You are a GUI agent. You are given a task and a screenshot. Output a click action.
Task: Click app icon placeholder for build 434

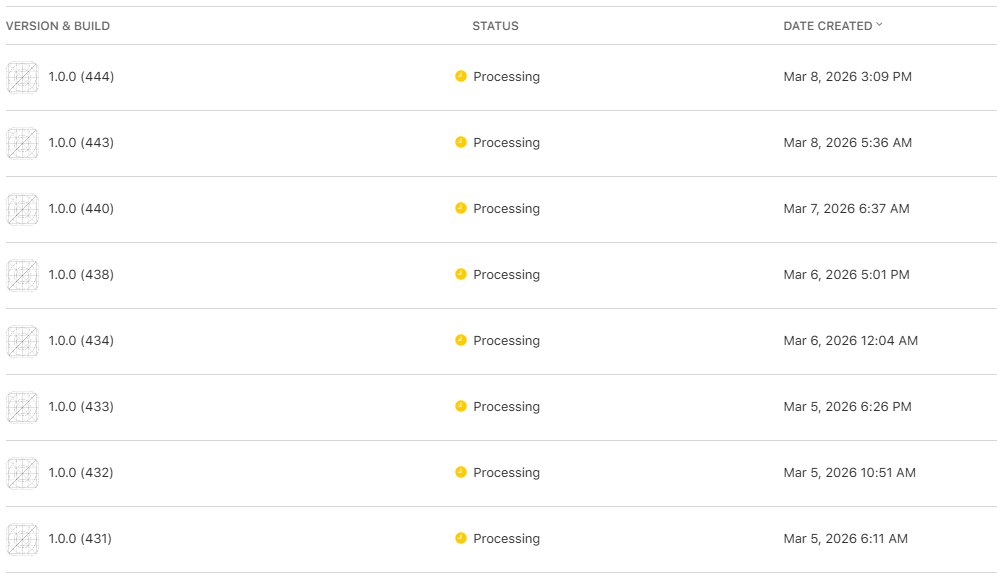pos(22,341)
